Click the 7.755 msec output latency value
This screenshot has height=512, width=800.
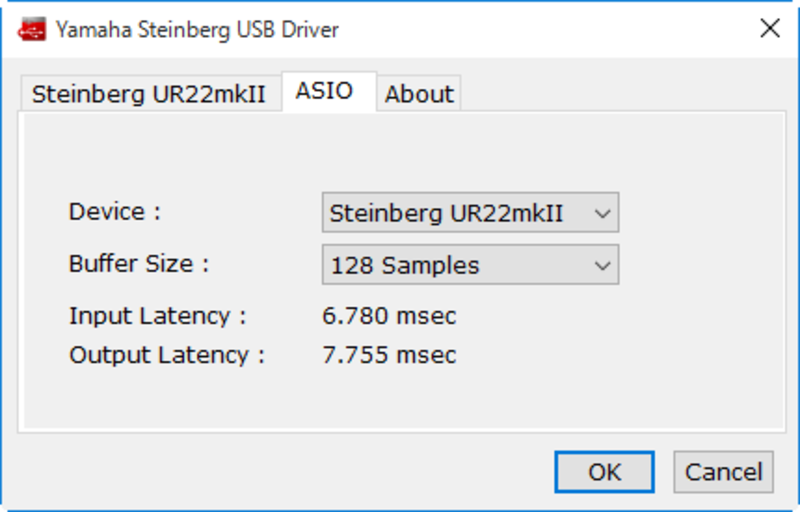(389, 355)
